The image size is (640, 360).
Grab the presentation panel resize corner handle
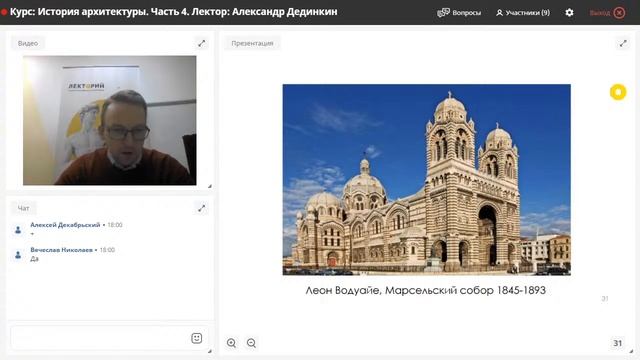pyautogui.click(x=631, y=351)
